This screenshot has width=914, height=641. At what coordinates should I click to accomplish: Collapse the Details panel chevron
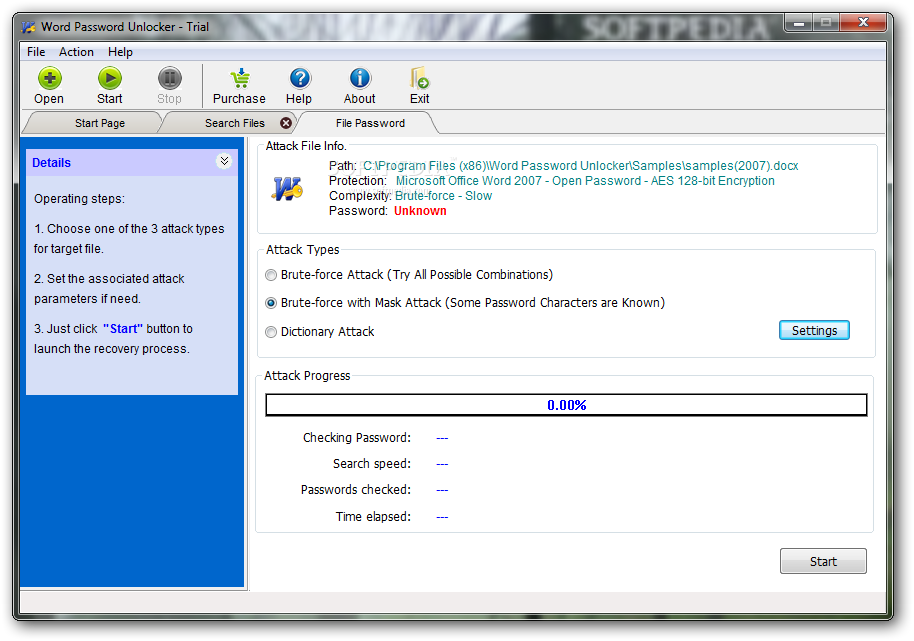coord(224,161)
